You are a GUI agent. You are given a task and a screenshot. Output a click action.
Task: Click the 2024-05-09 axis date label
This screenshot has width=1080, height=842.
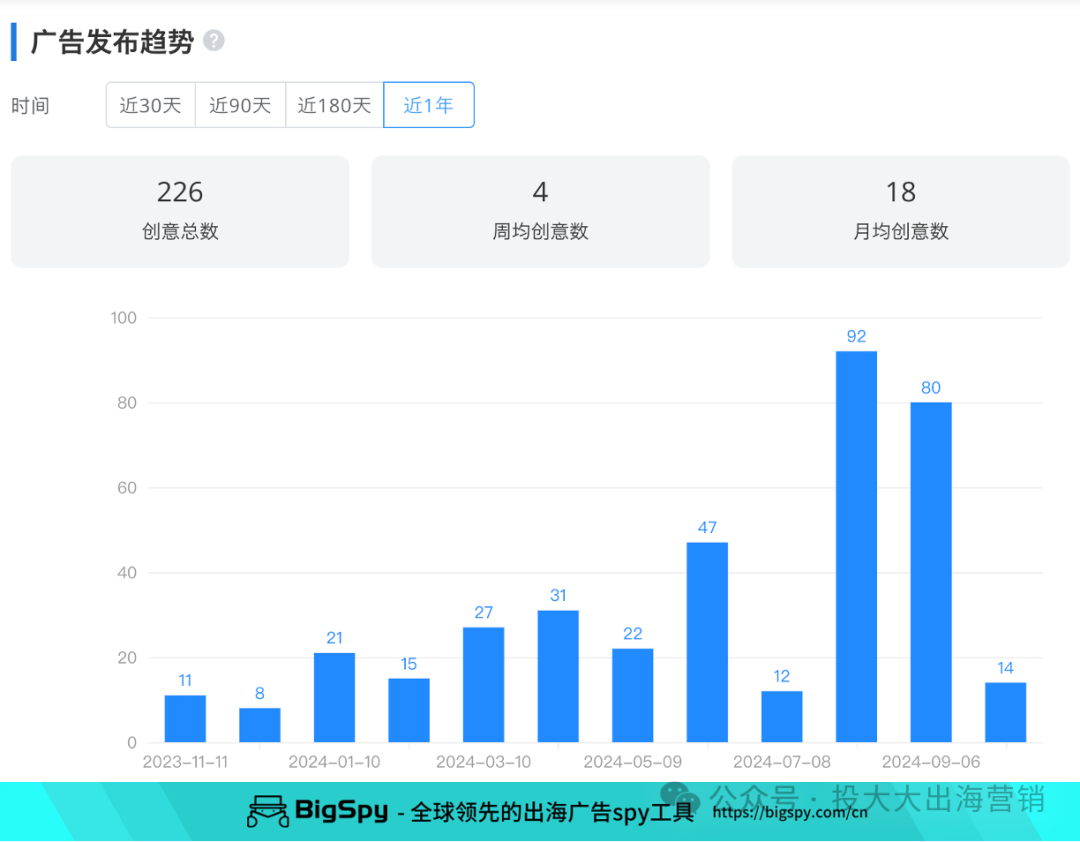click(633, 762)
